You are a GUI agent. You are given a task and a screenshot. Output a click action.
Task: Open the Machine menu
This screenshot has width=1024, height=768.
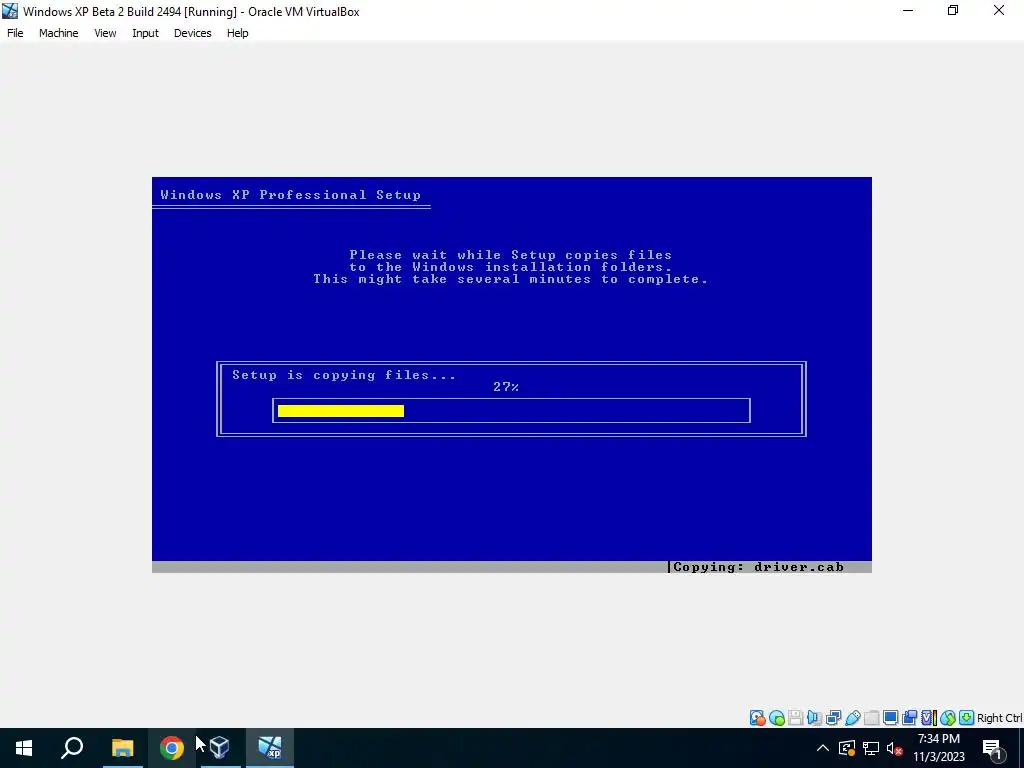click(58, 33)
